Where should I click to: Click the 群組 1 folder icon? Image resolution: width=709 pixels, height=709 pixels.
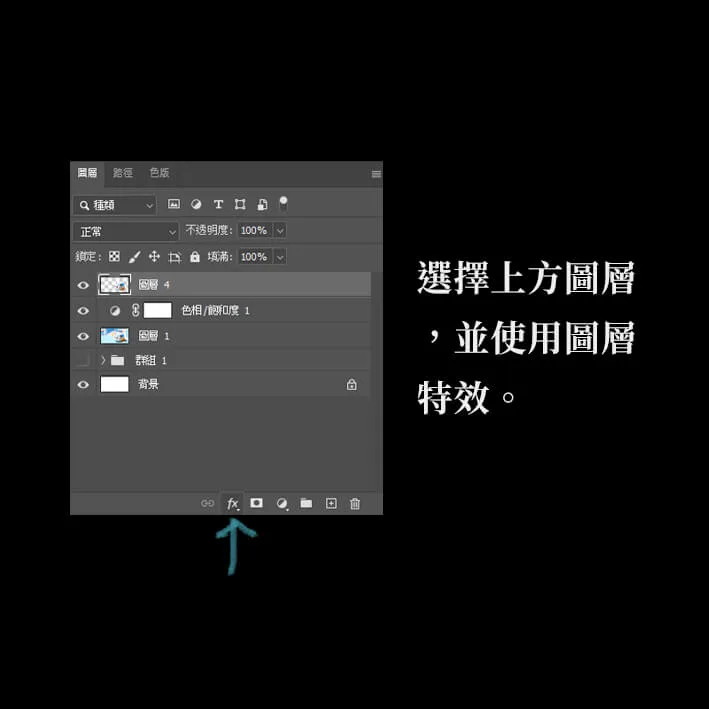point(118,360)
